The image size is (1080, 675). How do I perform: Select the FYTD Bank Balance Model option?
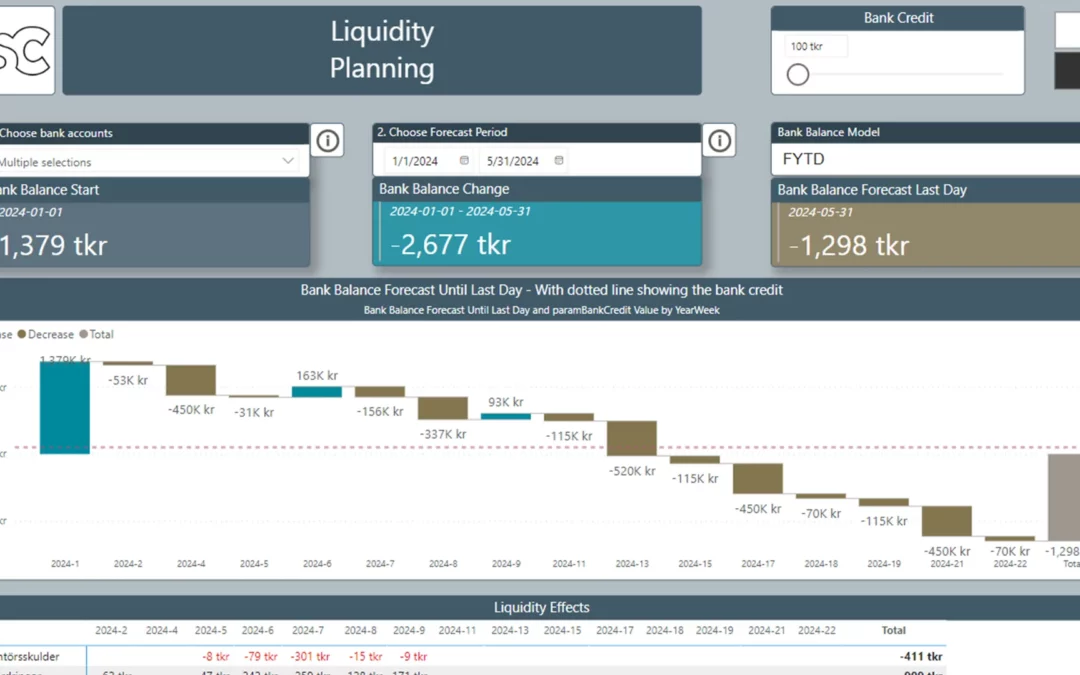point(805,159)
